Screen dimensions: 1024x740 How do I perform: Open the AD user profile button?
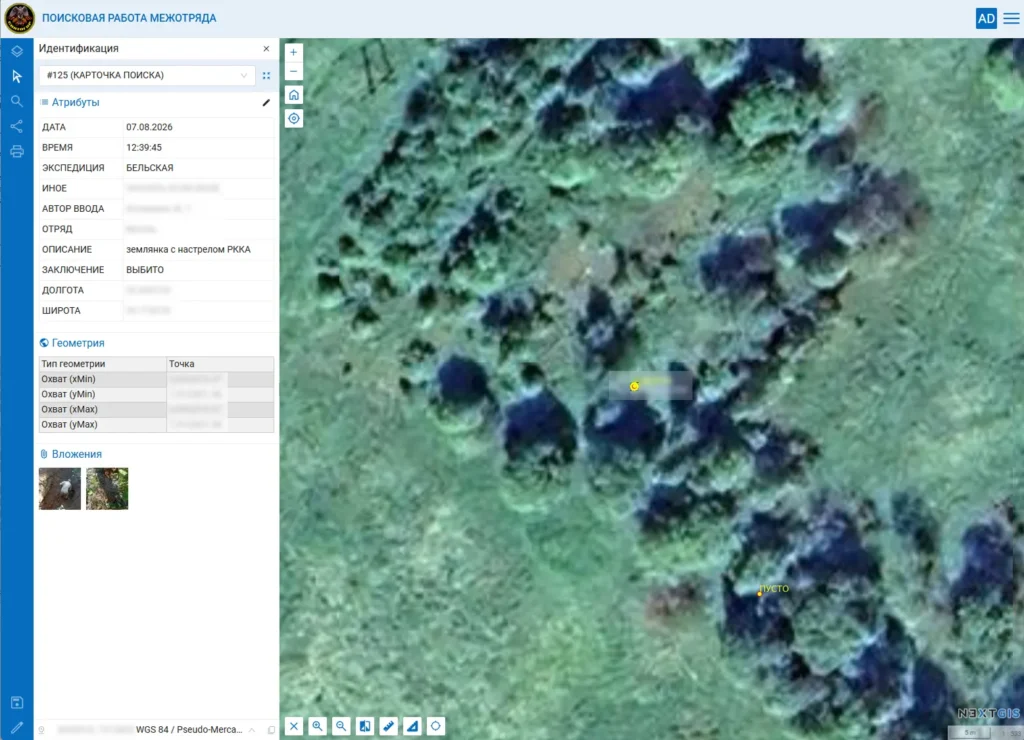click(x=986, y=18)
